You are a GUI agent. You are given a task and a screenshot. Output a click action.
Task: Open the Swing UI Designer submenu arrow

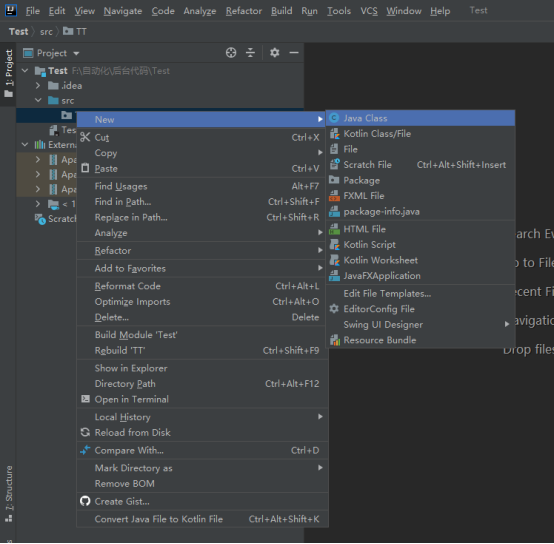507,324
